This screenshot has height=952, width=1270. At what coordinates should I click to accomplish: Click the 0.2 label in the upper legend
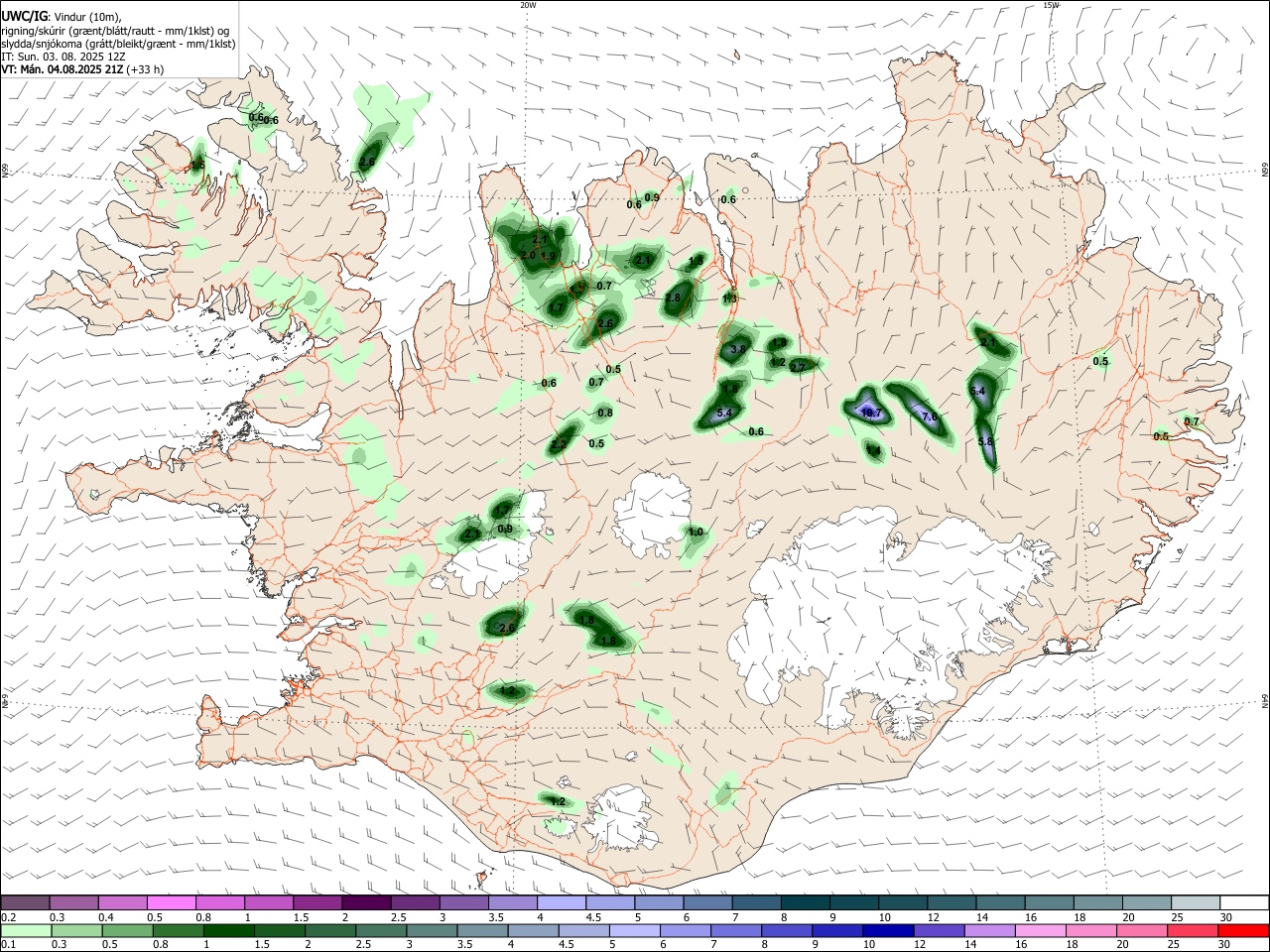click(x=8, y=917)
